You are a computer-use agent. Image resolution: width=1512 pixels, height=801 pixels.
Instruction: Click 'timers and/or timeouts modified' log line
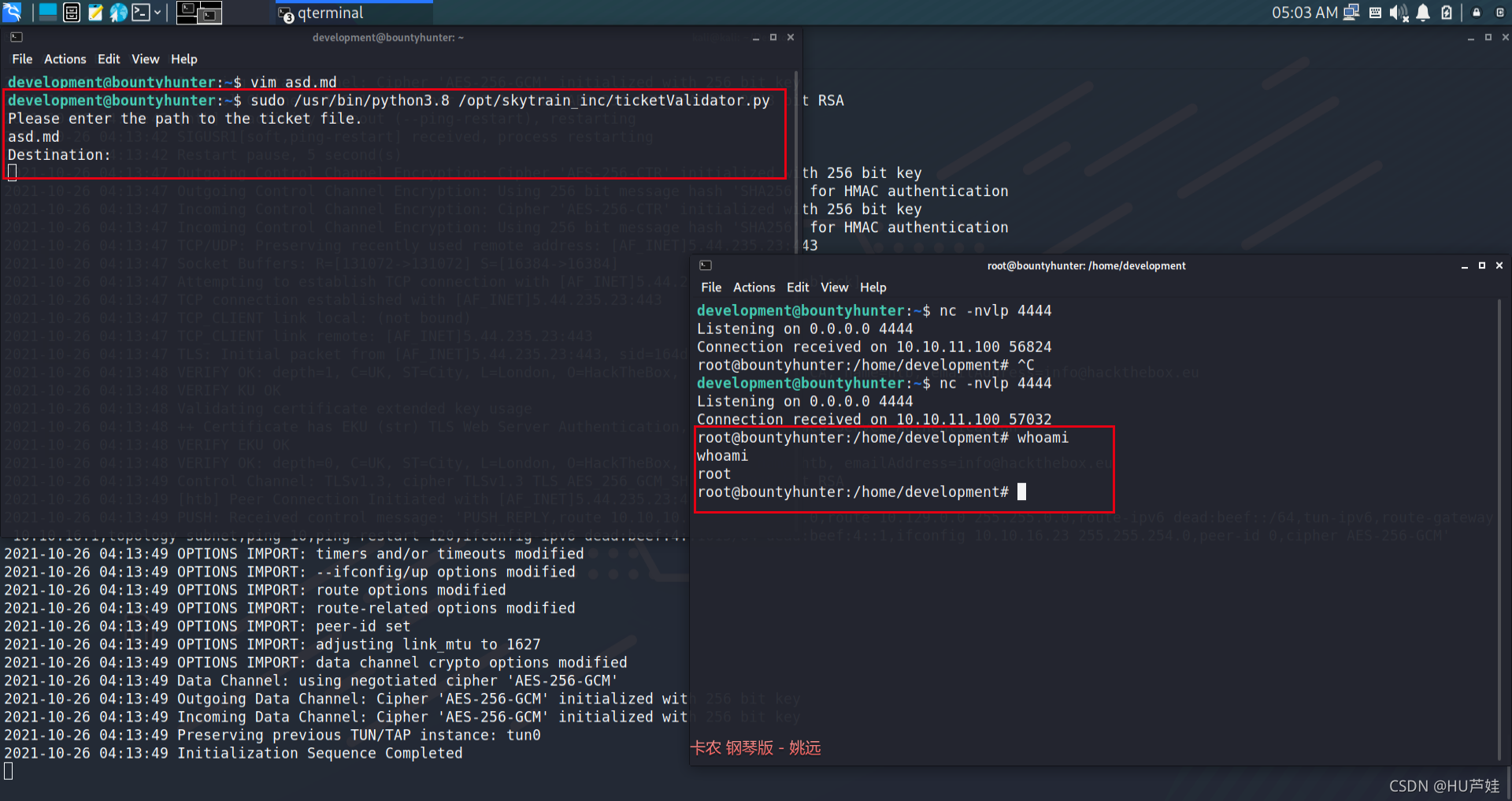[294, 554]
